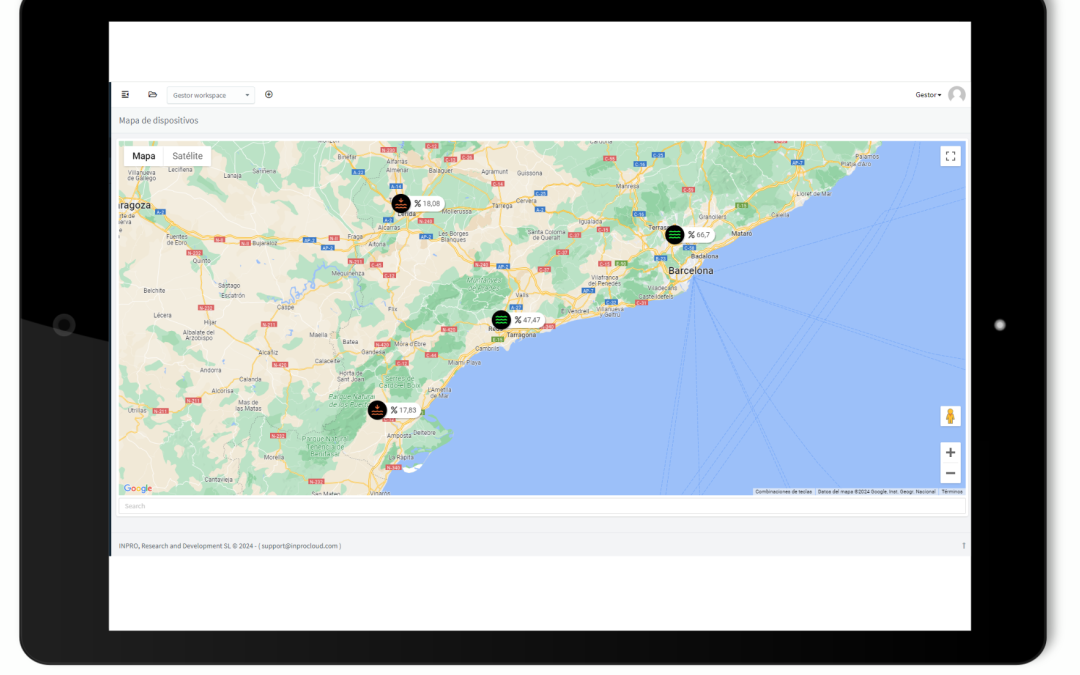Open the folder icon in the toolbar
Screen dimensions: 1080x675
[x=152, y=94]
